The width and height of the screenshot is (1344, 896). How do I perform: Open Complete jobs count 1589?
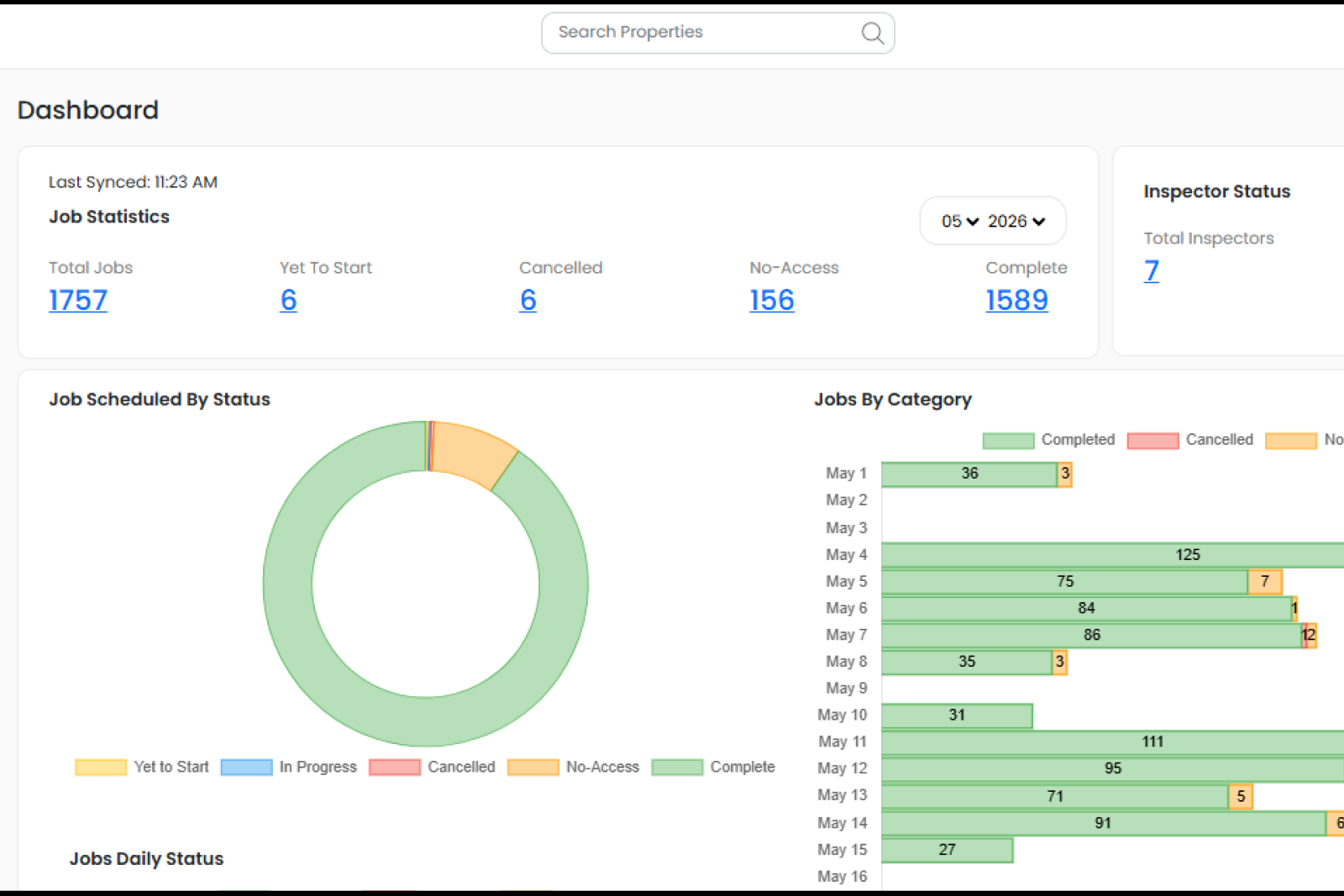(x=1016, y=300)
